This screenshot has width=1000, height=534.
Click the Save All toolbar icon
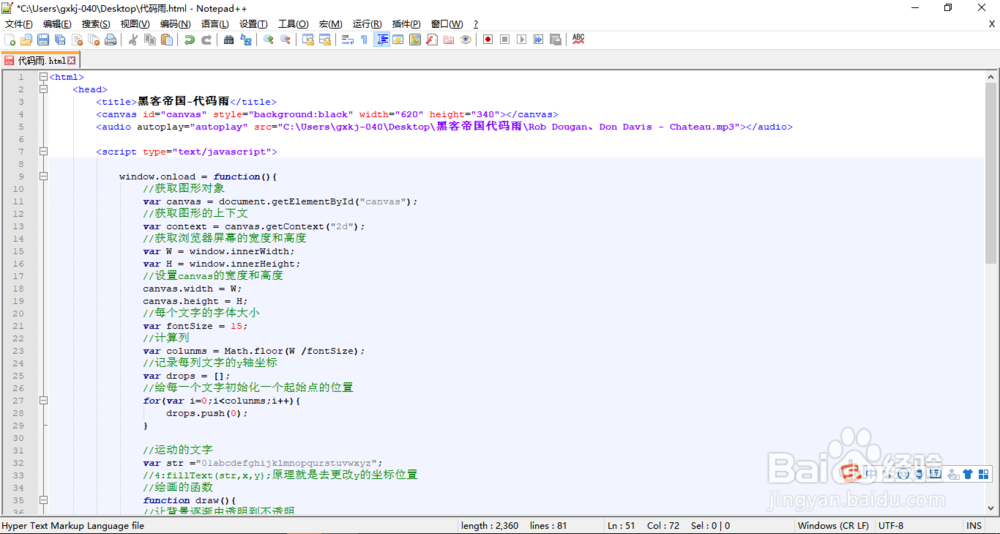pyautogui.click(x=60, y=40)
